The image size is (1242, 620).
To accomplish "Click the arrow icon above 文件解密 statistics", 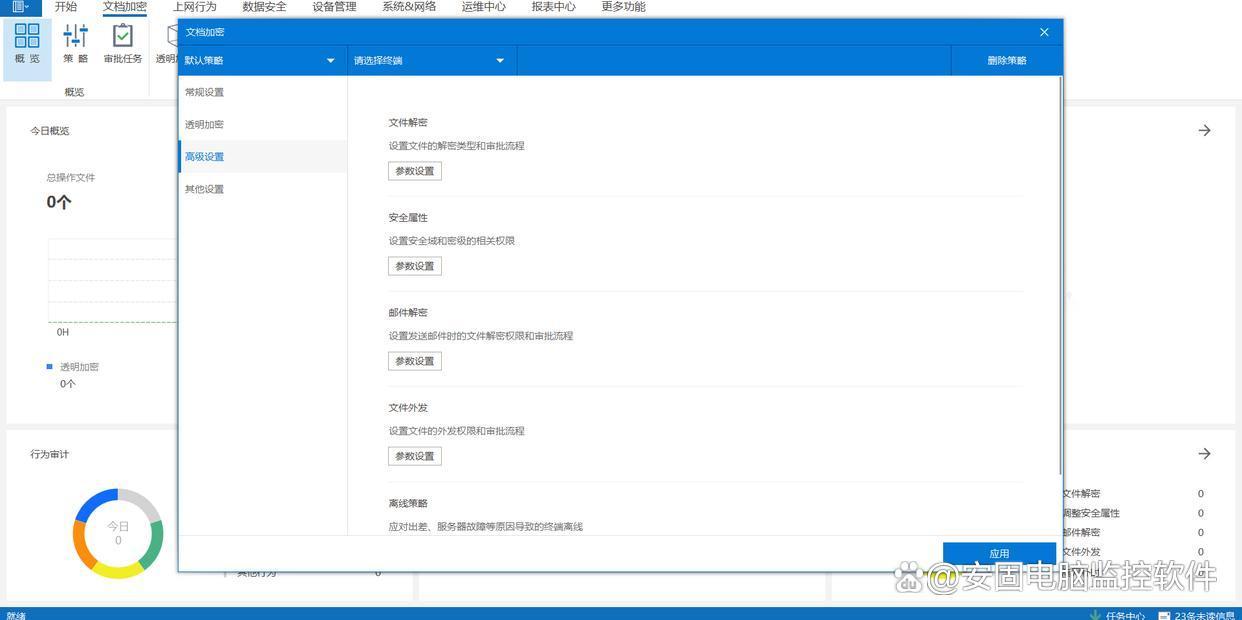I will (x=1204, y=454).
